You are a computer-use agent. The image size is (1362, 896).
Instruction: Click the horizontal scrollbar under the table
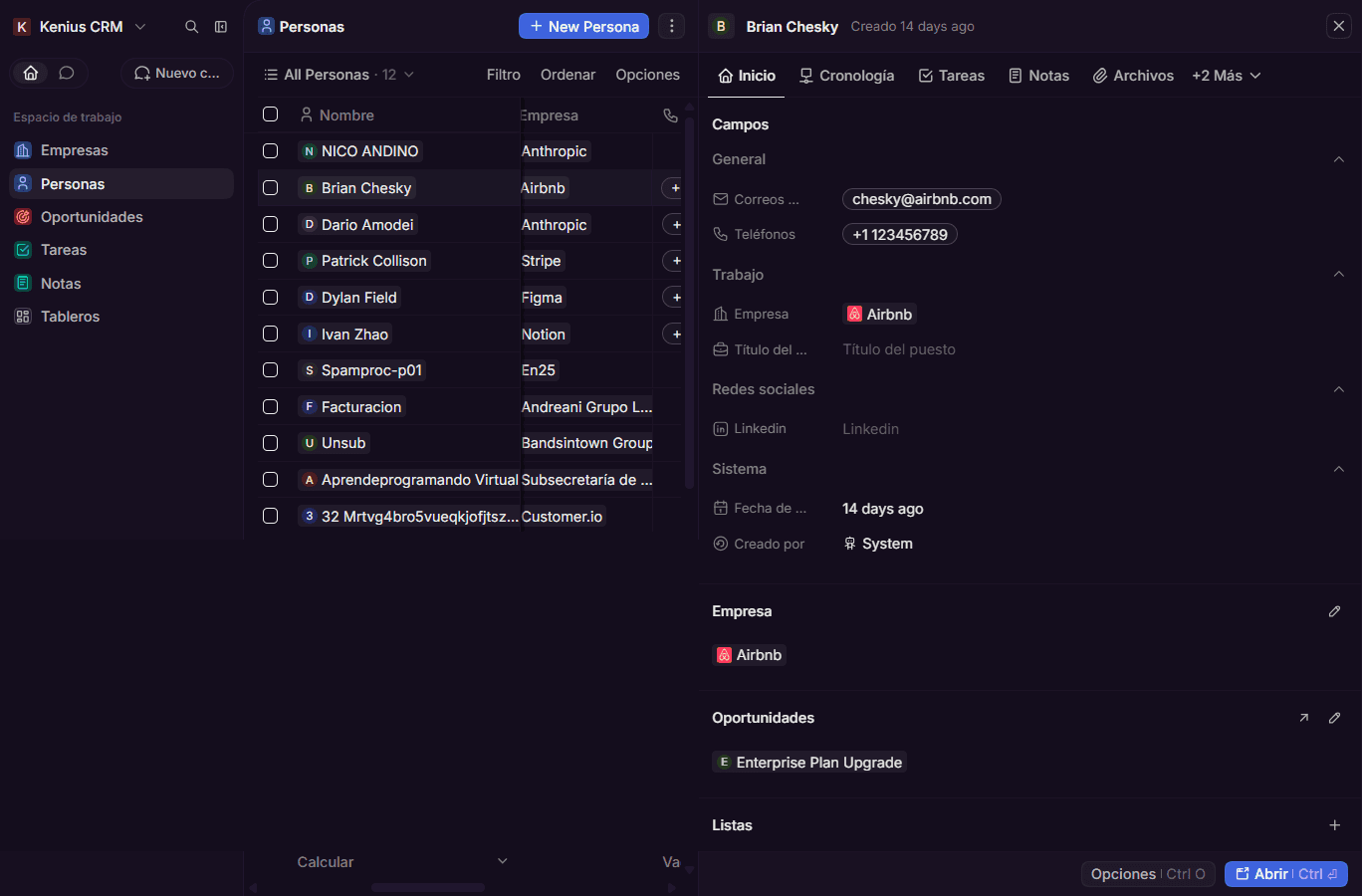click(428, 887)
